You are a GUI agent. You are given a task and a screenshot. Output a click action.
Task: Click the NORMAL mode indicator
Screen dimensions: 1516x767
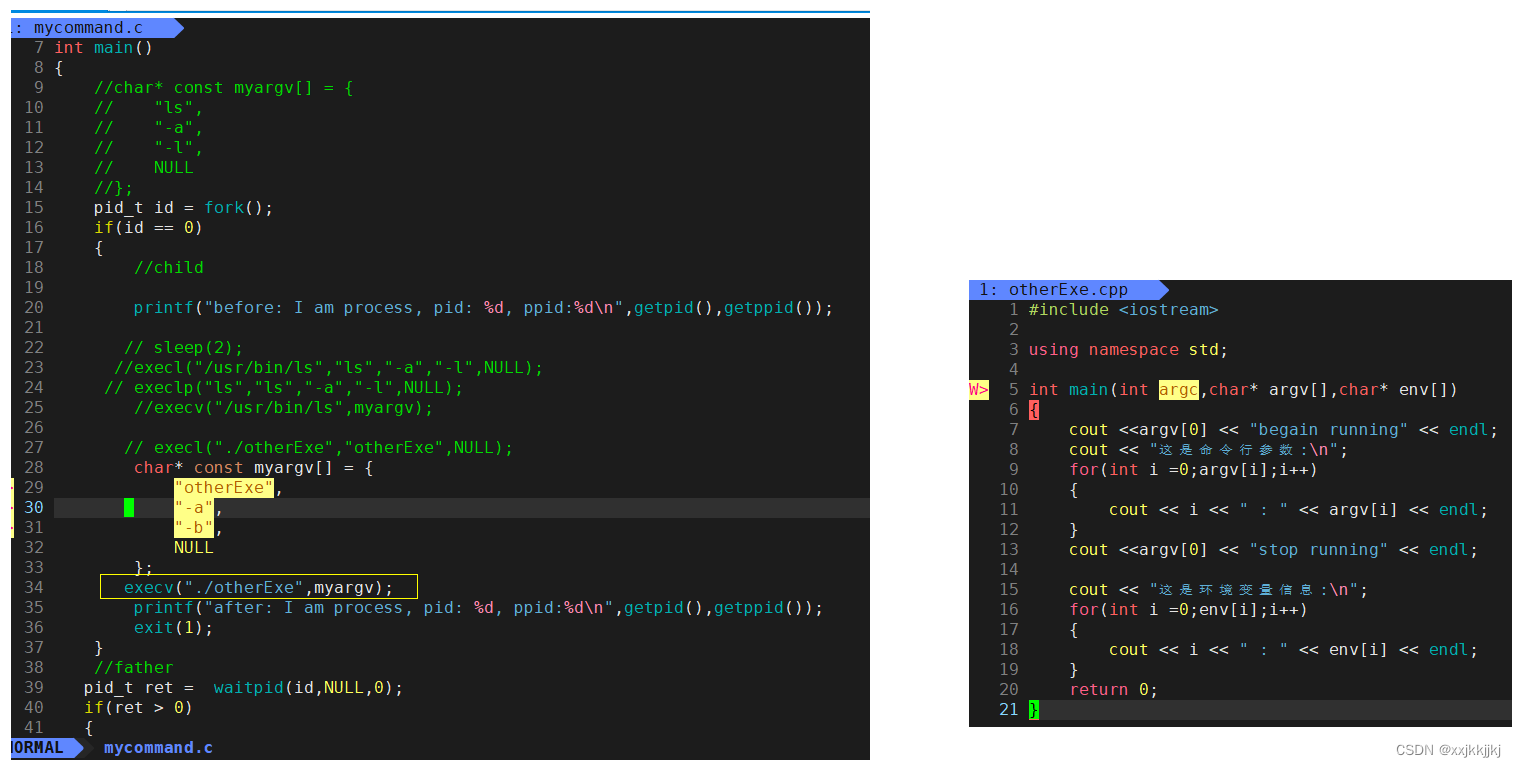(41, 747)
